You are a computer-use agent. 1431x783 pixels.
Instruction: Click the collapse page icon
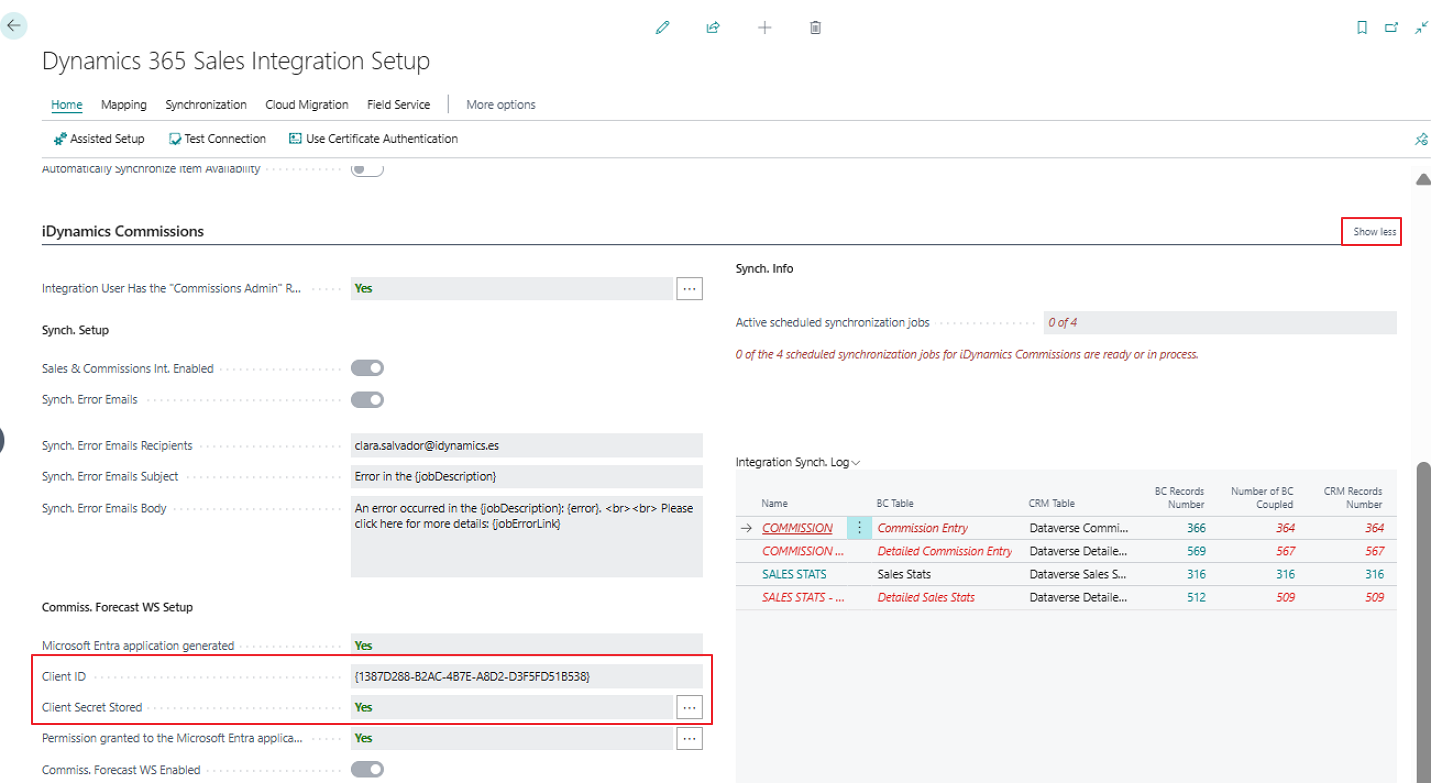tap(1421, 28)
